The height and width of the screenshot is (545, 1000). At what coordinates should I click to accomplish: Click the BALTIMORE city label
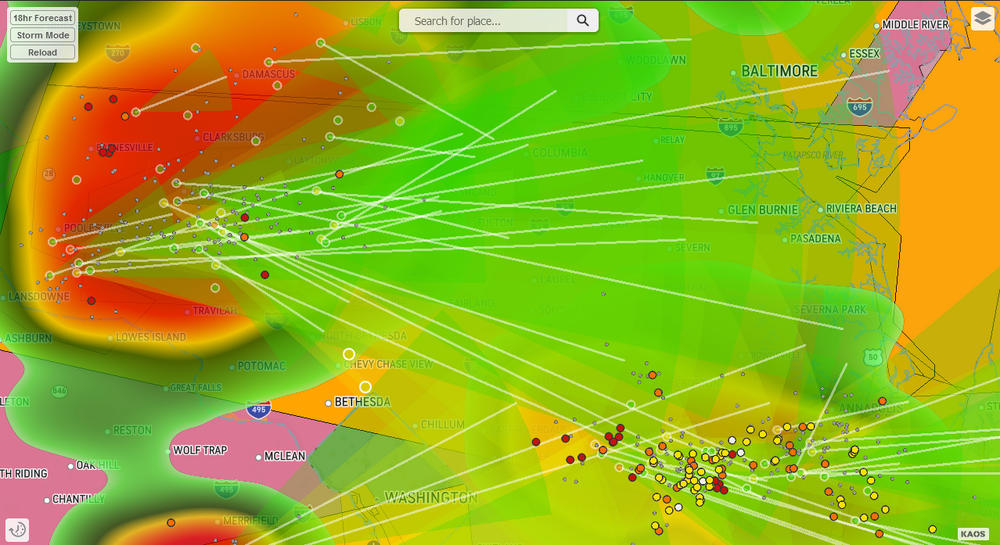point(779,71)
